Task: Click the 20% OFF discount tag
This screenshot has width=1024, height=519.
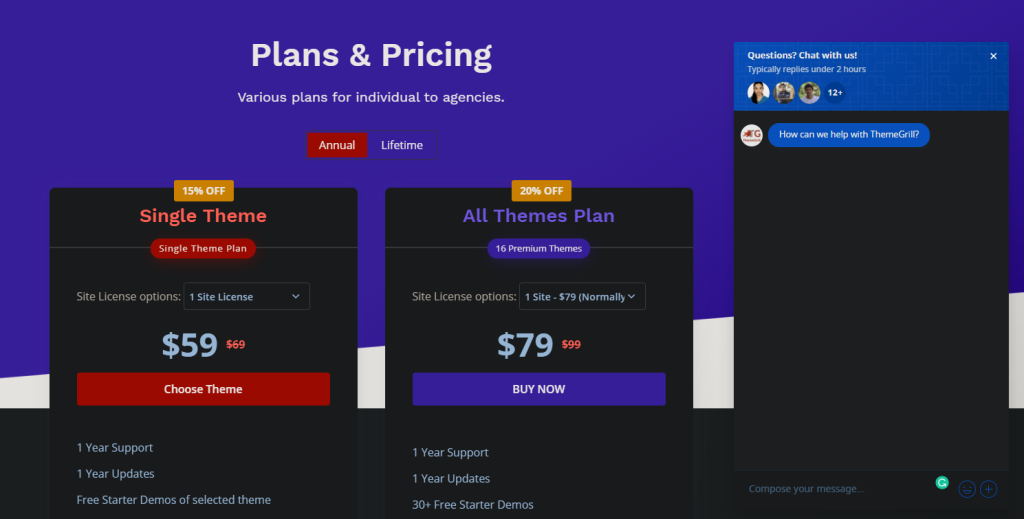Action: point(541,191)
